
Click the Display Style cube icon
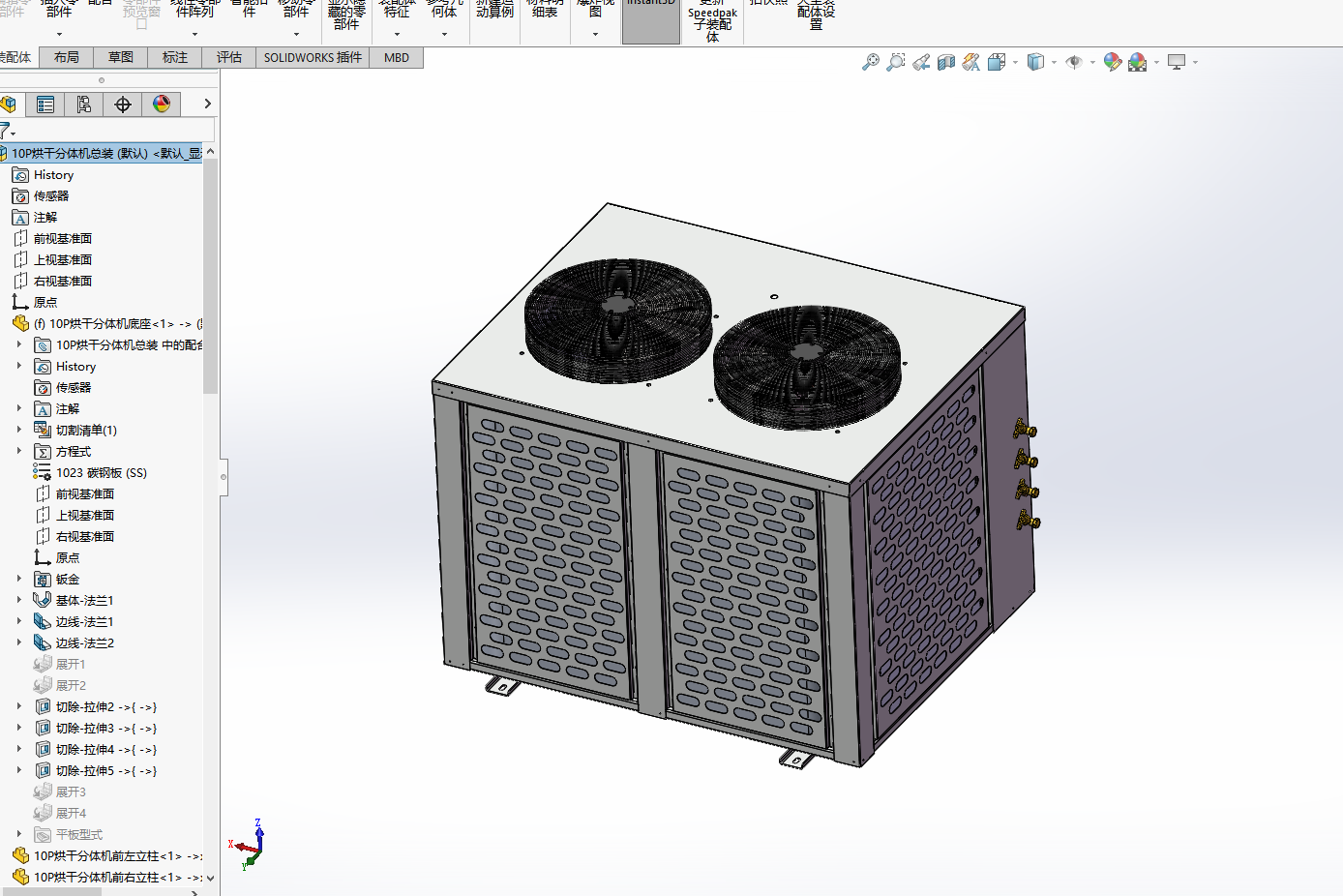1035,62
